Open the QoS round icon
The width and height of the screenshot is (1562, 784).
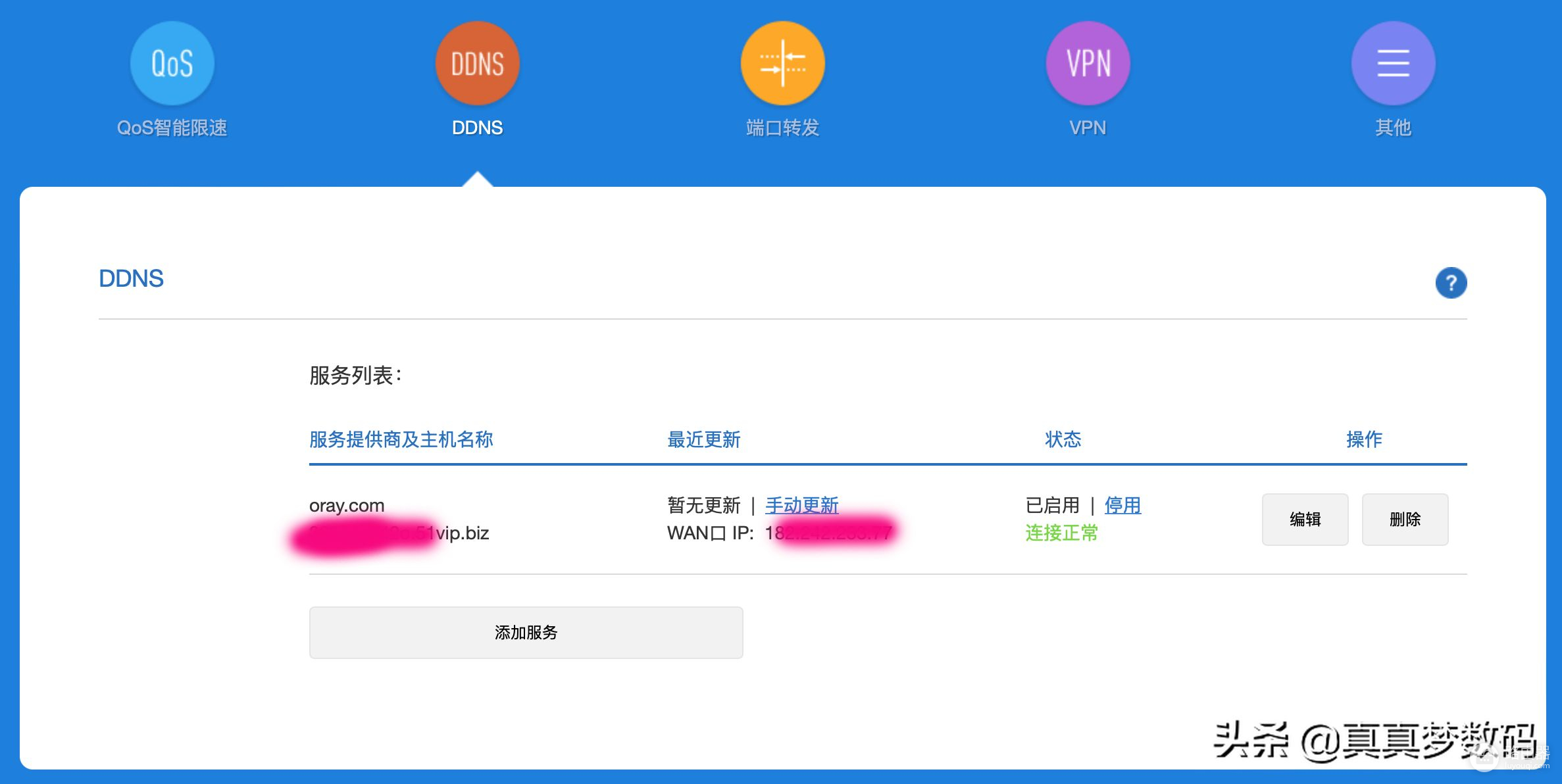coord(172,63)
